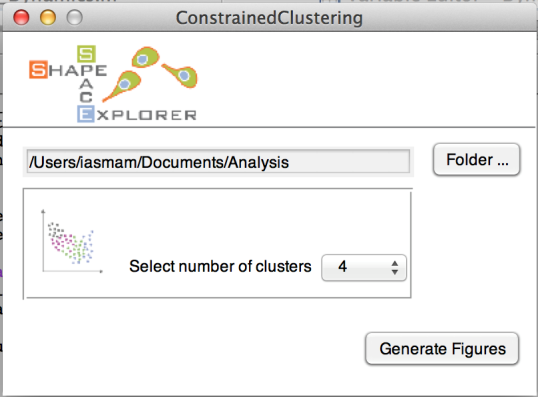
Task: Click the down arrow of clusters selector
Action: (x=395, y=272)
